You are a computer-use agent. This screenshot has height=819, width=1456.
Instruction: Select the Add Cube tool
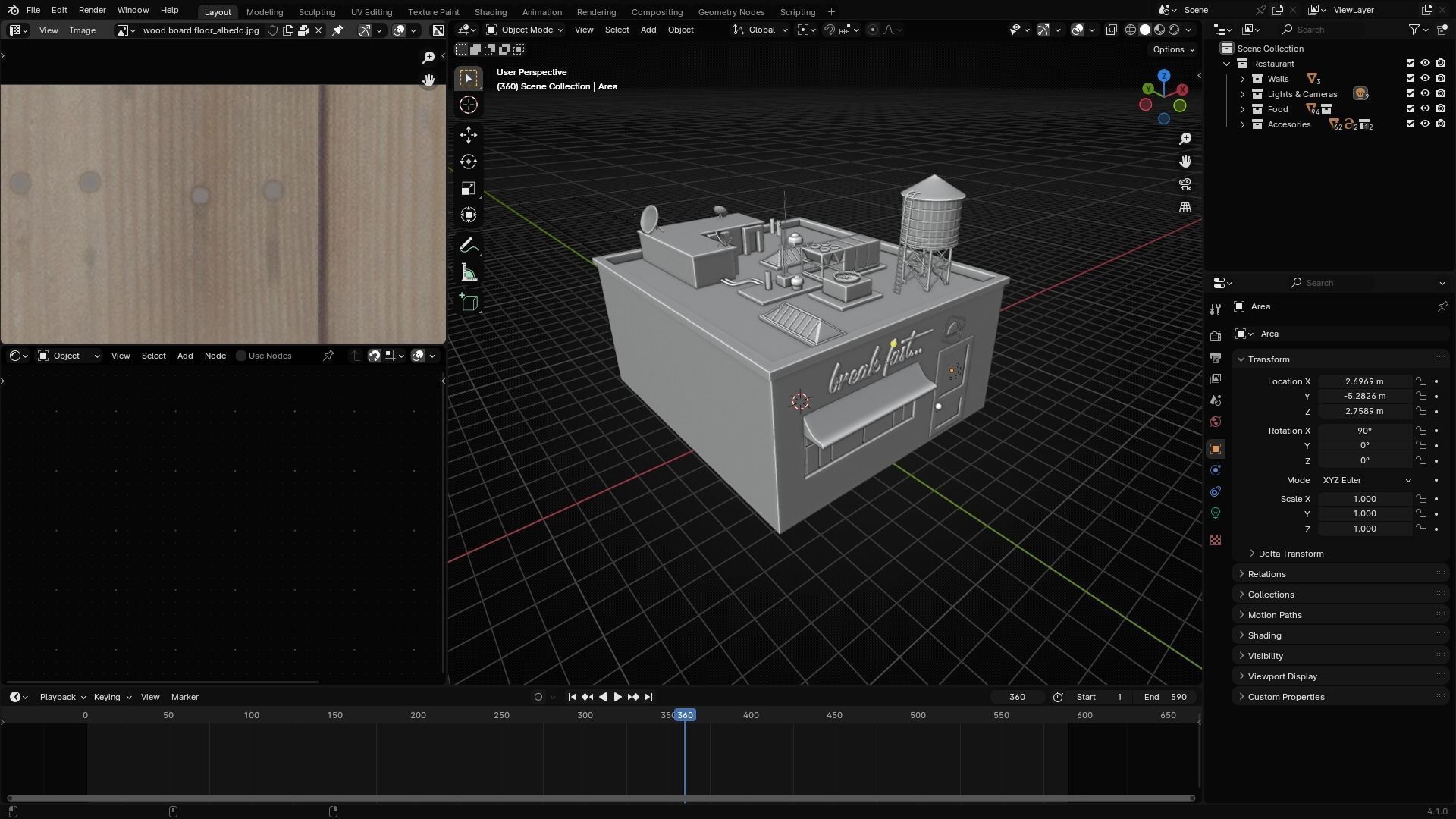[x=468, y=303]
